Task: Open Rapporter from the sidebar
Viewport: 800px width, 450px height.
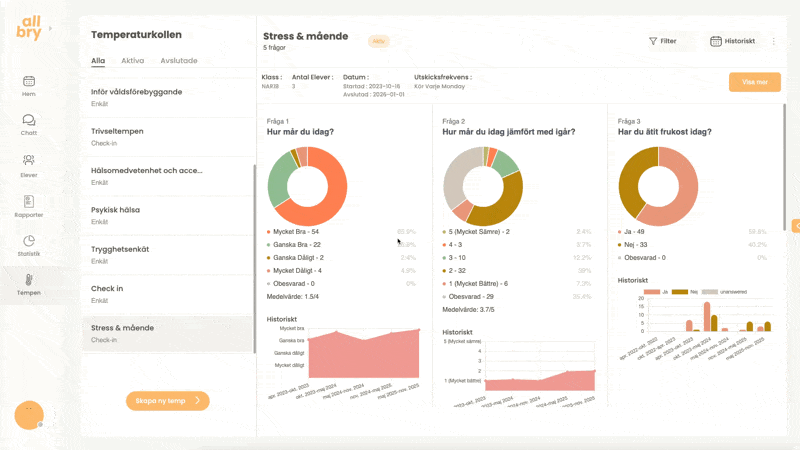Action: (29, 205)
